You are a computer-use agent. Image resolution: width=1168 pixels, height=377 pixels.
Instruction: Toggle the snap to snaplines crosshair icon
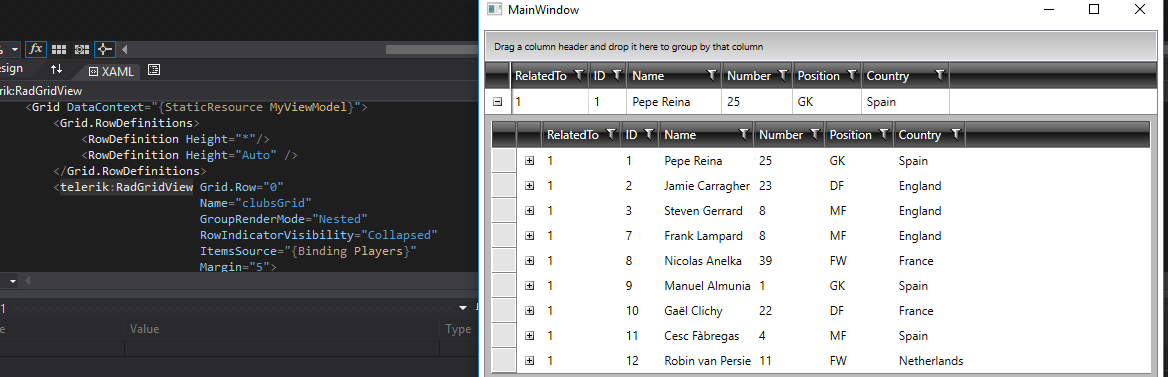[104, 49]
